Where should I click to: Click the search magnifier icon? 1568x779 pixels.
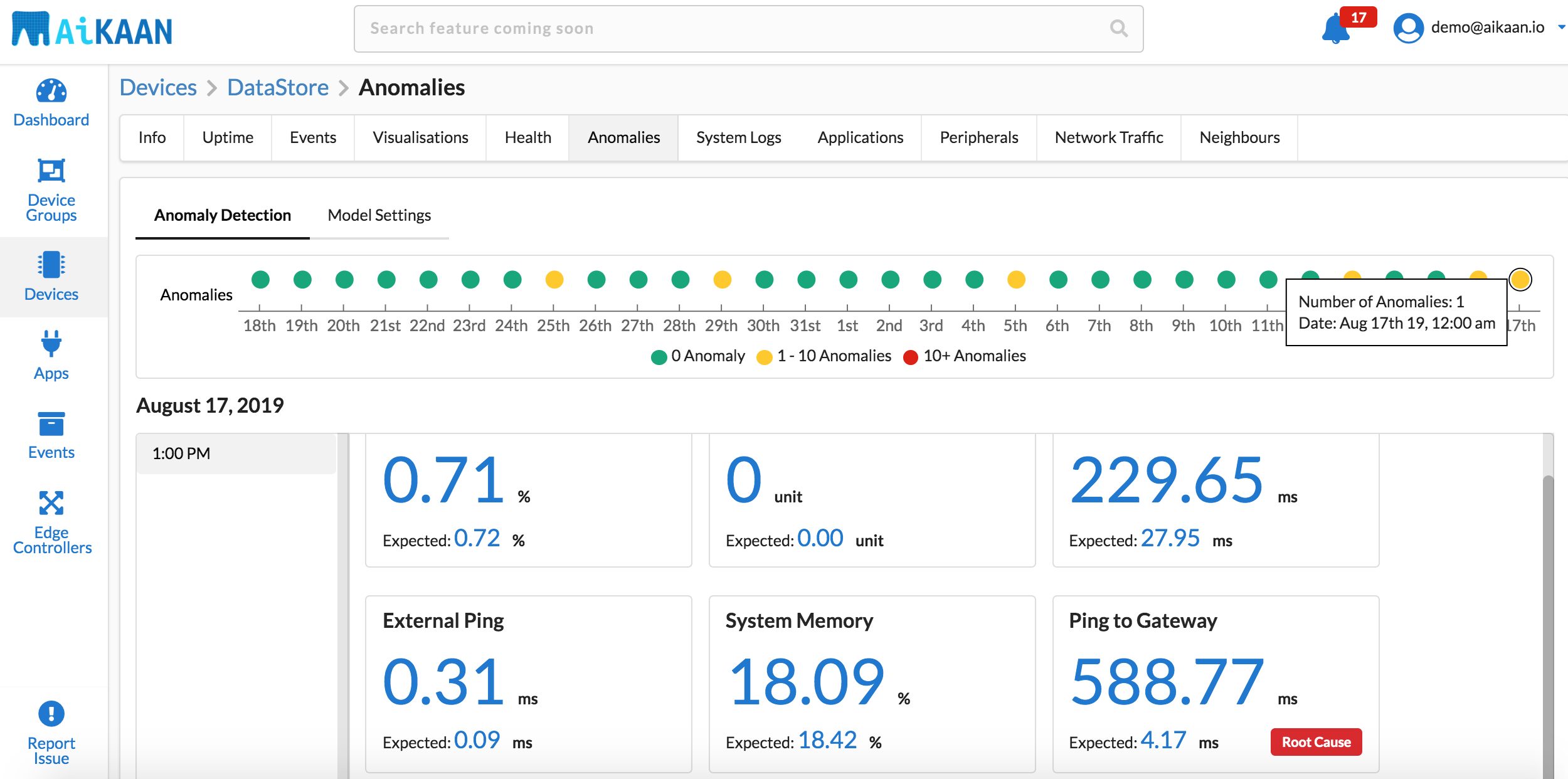pyautogui.click(x=1118, y=28)
